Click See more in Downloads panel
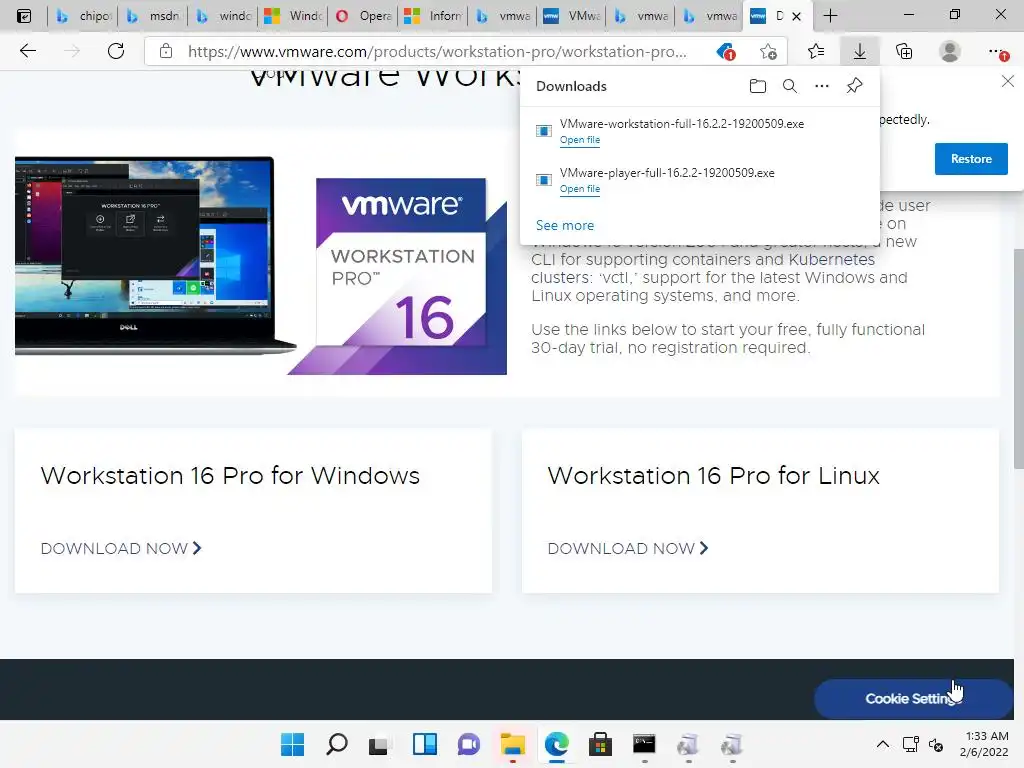This screenshot has width=1024, height=768. 565,225
